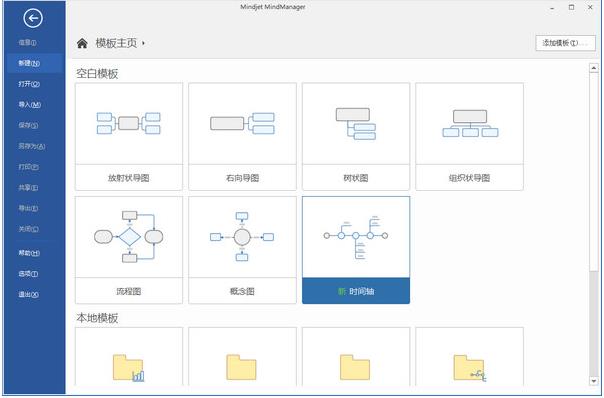Open the local folder with chart icon
604x398 pixels.
click(129, 356)
